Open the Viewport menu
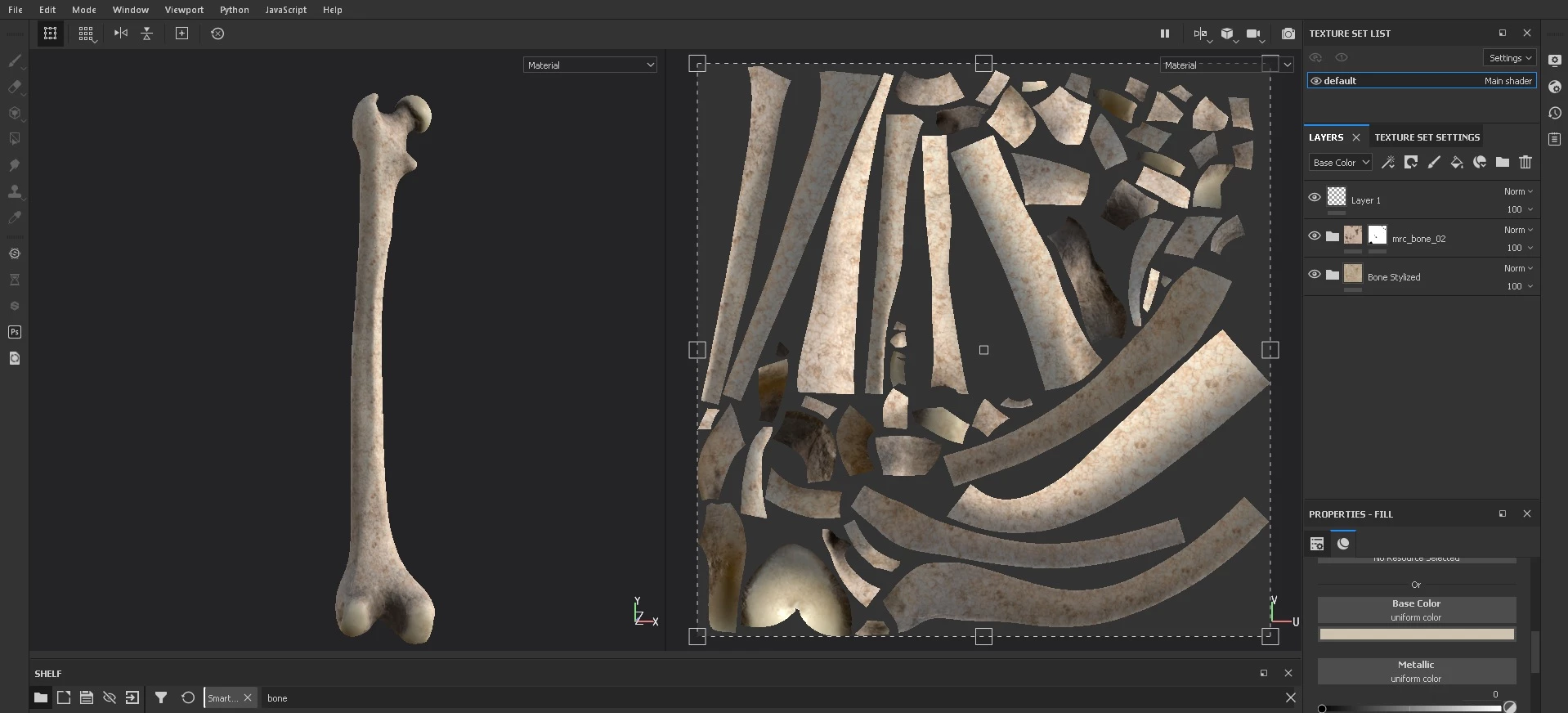Viewport: 1568px width, 713px height. click(x=184, y=10)
